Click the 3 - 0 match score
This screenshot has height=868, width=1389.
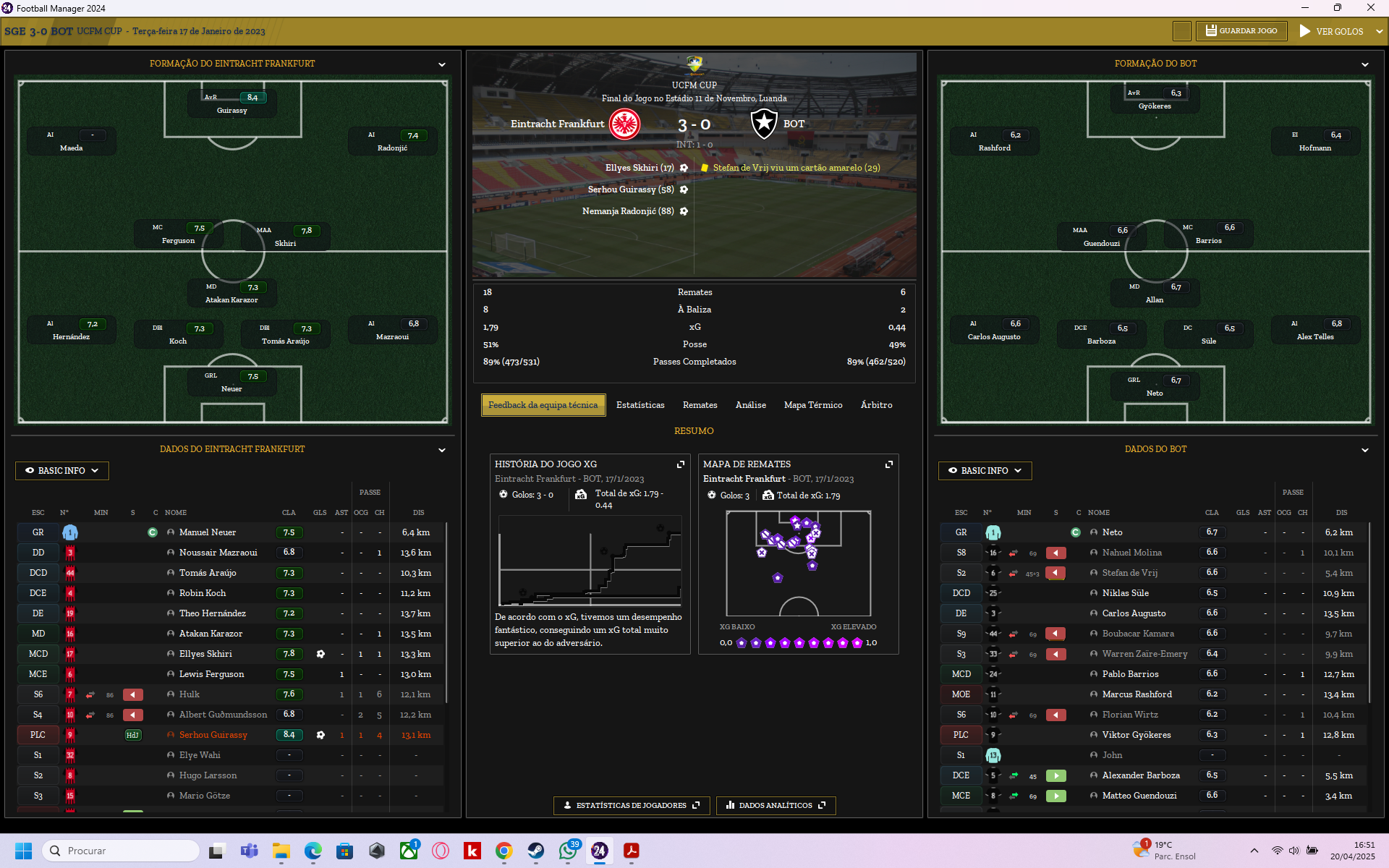[694, 125]
